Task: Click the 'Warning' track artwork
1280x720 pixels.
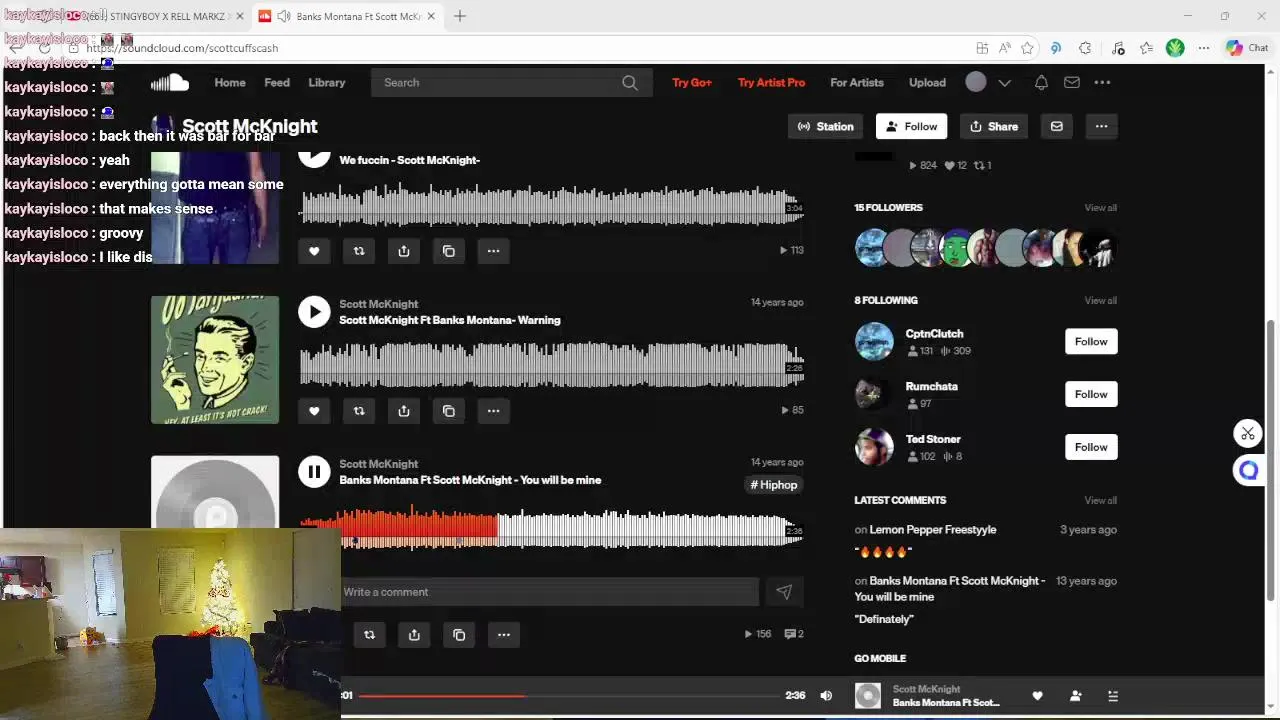Action: click(215, 360)
